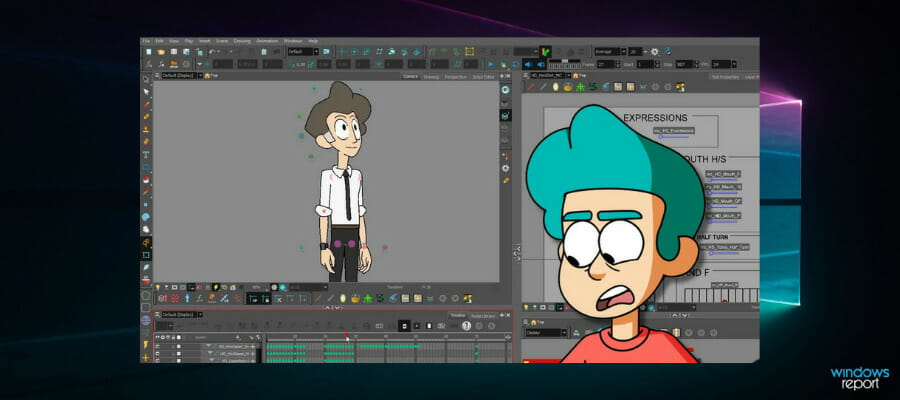Click the red Timeline playhead marker
The height and width of the screenshot is (400, 900).
[x=346, y=335]
